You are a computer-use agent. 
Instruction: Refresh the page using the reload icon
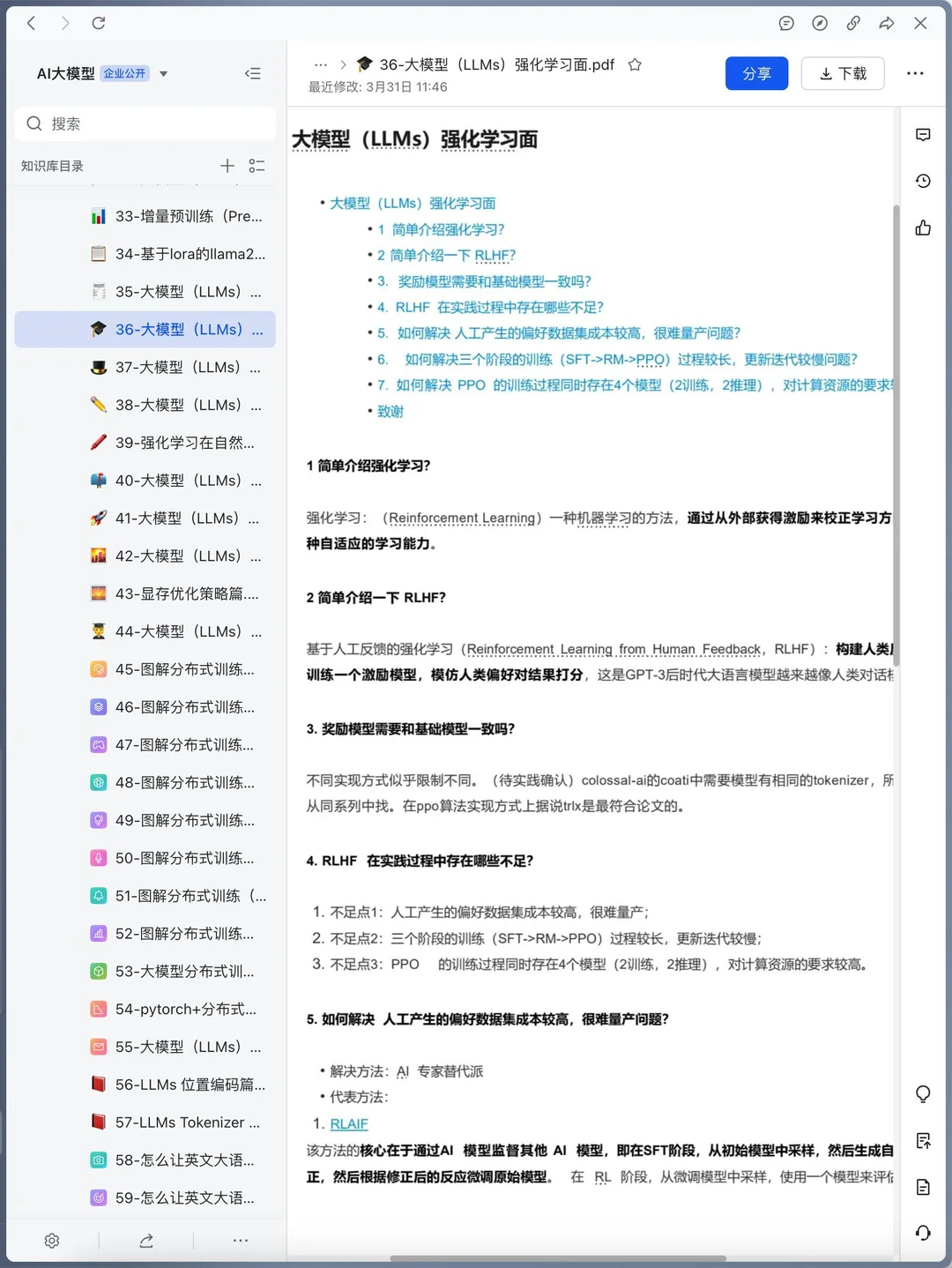[99, 24]
